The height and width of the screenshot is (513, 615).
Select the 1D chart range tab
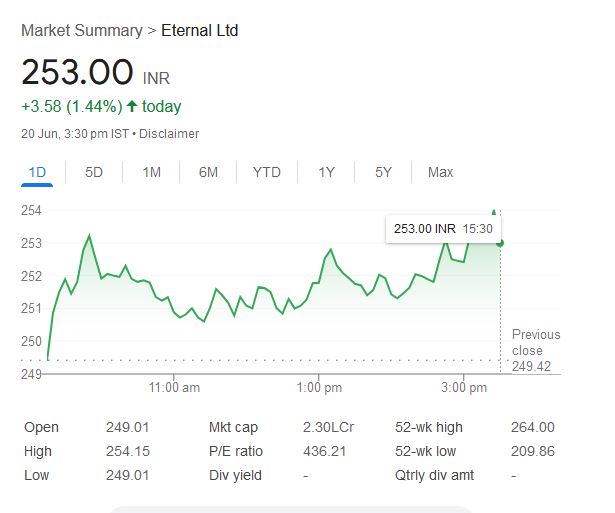click(37, 172)
